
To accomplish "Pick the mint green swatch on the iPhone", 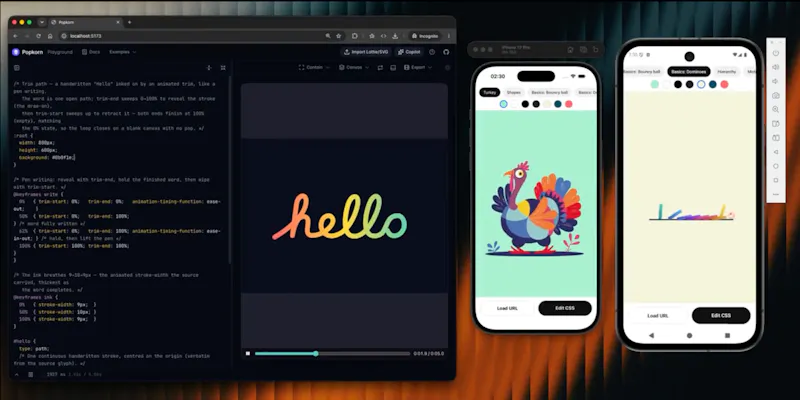I will 504,104.
